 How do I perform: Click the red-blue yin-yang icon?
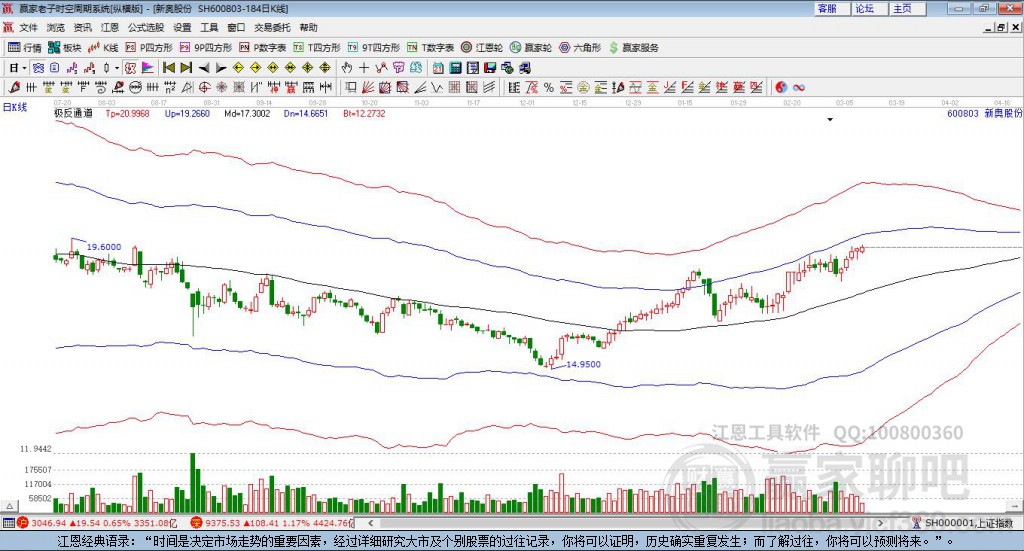tap(781, 87)
